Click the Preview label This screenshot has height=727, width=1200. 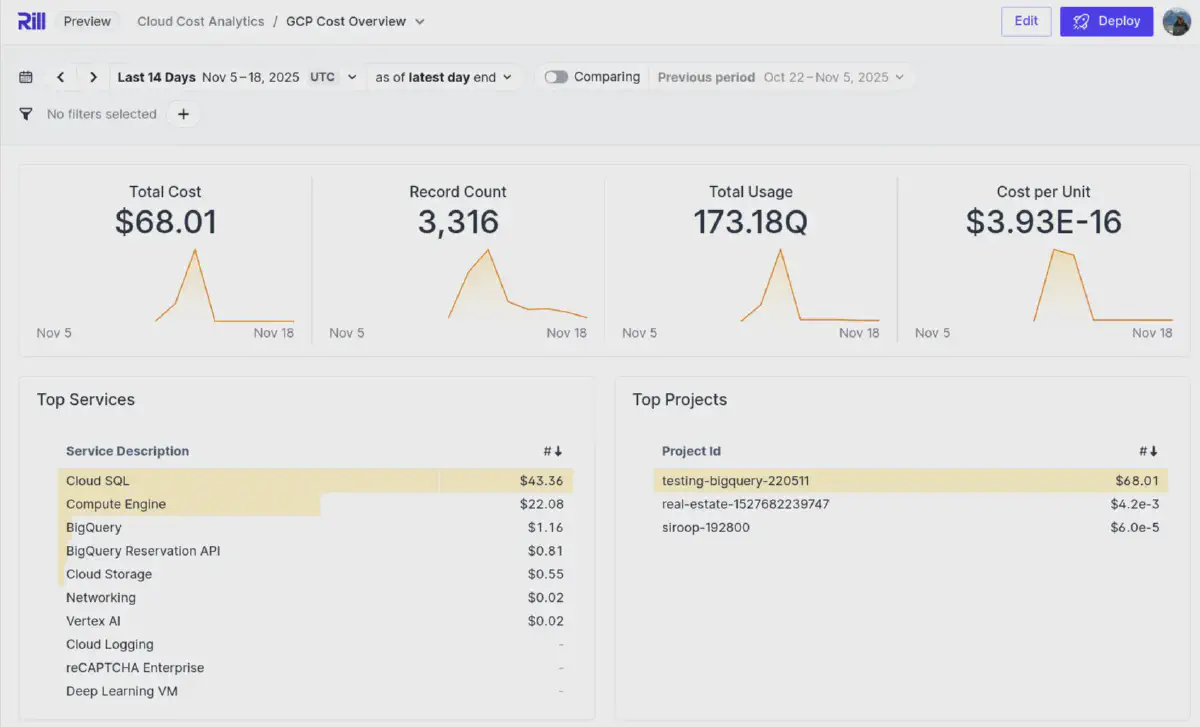coord(87,21)
